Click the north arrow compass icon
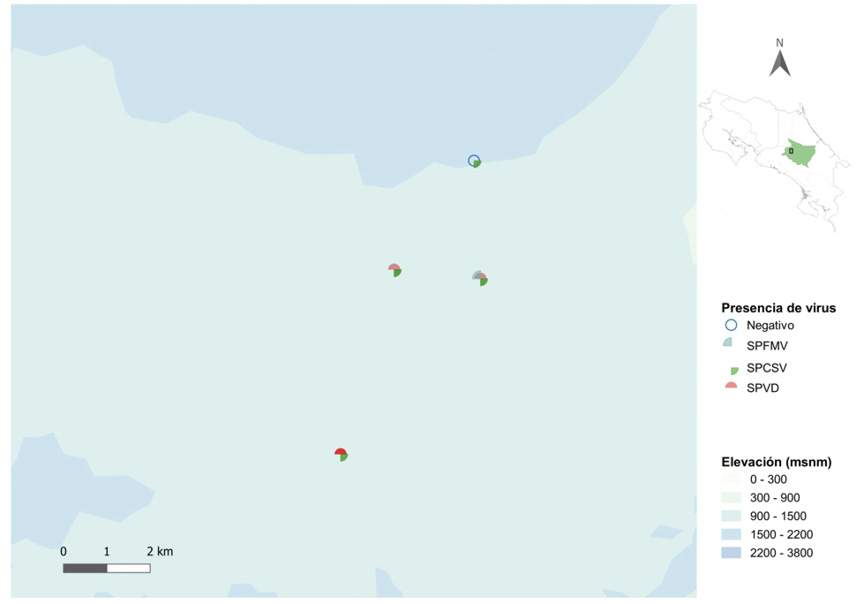 pyautogui.click(x=780, y=60)
